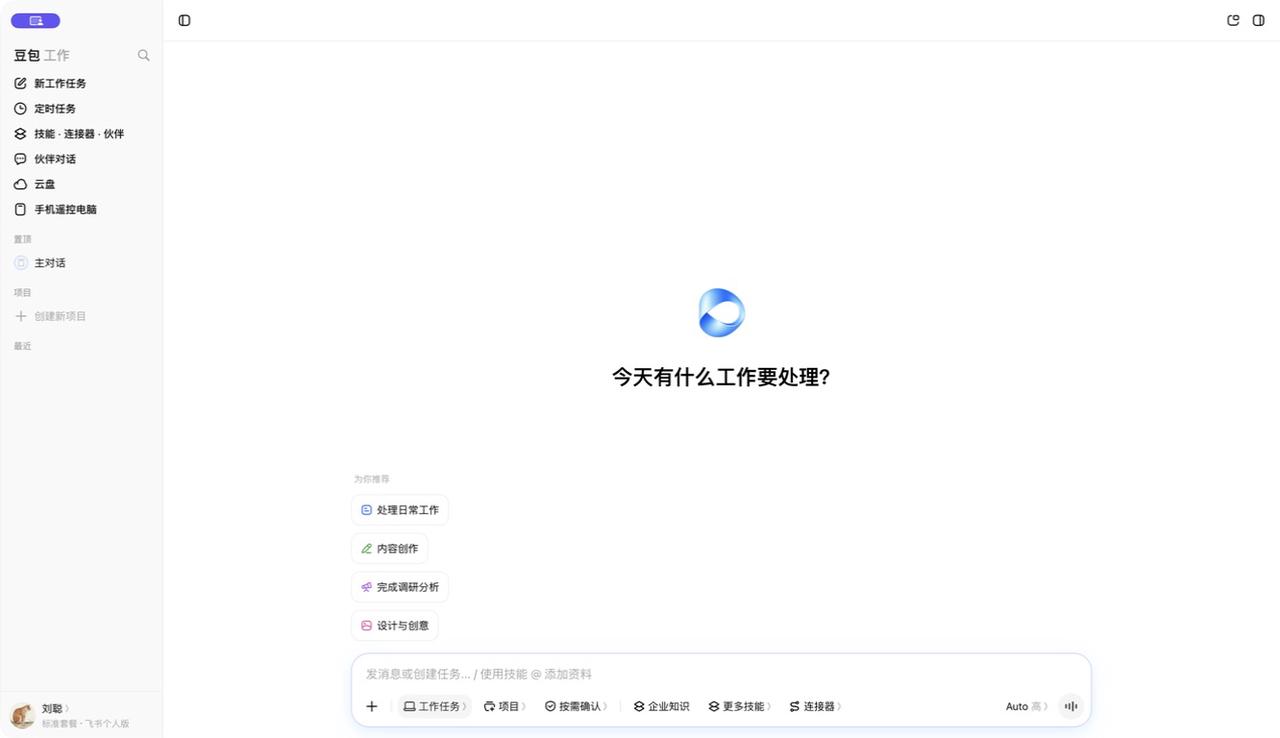Open the top-right window-with-badge icon
1280x738 pixels.
click(x=1233, y=20)
